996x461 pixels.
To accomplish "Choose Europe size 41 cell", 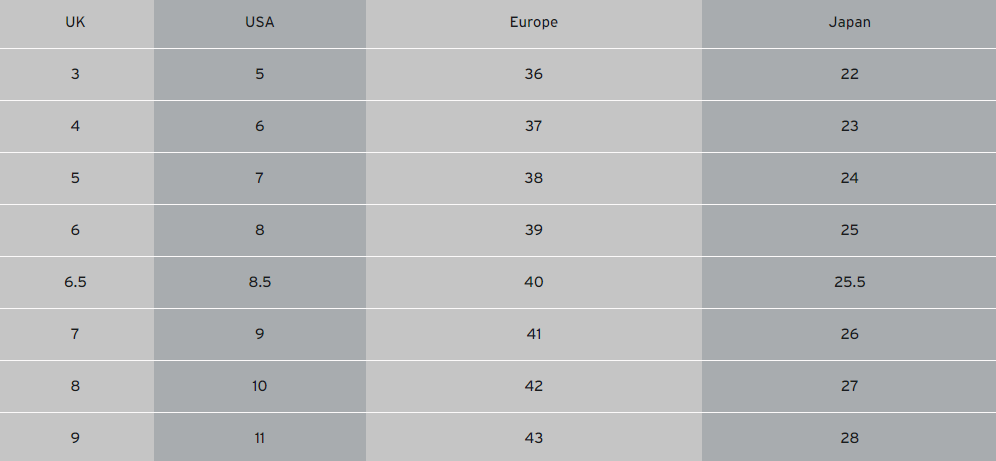I will coord(533,334).
